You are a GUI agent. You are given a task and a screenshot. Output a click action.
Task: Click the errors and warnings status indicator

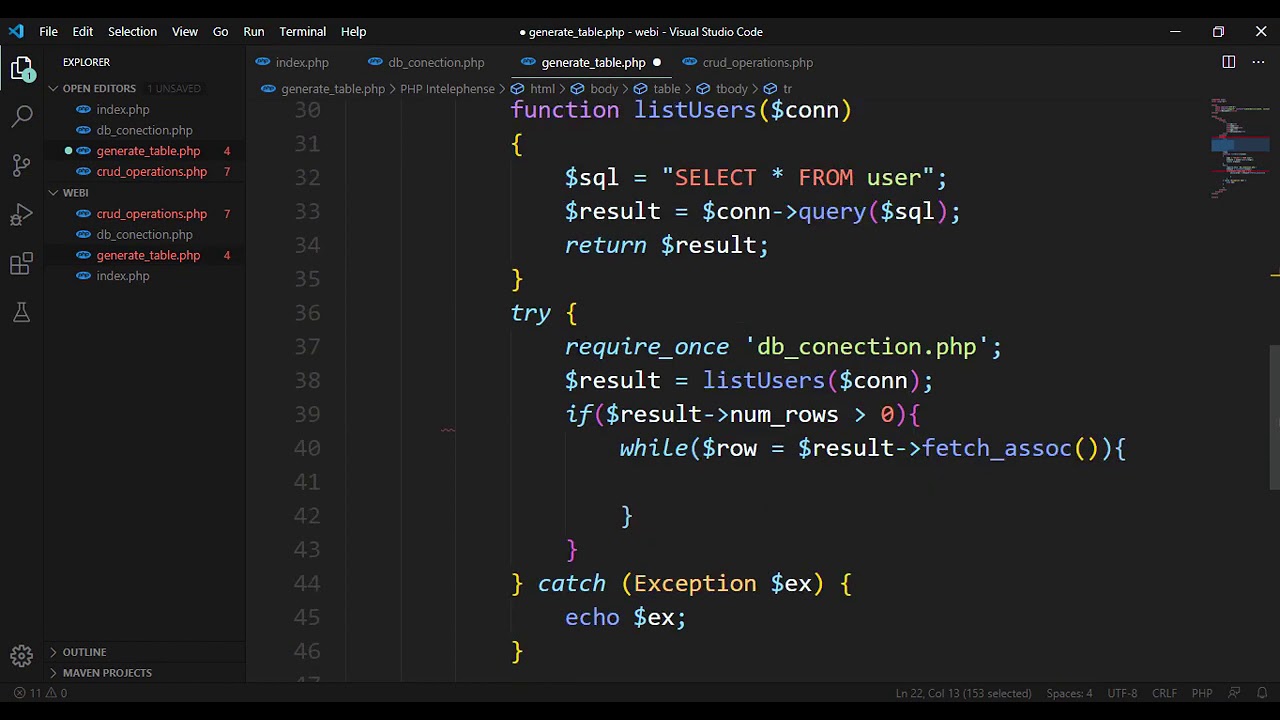pos(41,693)
